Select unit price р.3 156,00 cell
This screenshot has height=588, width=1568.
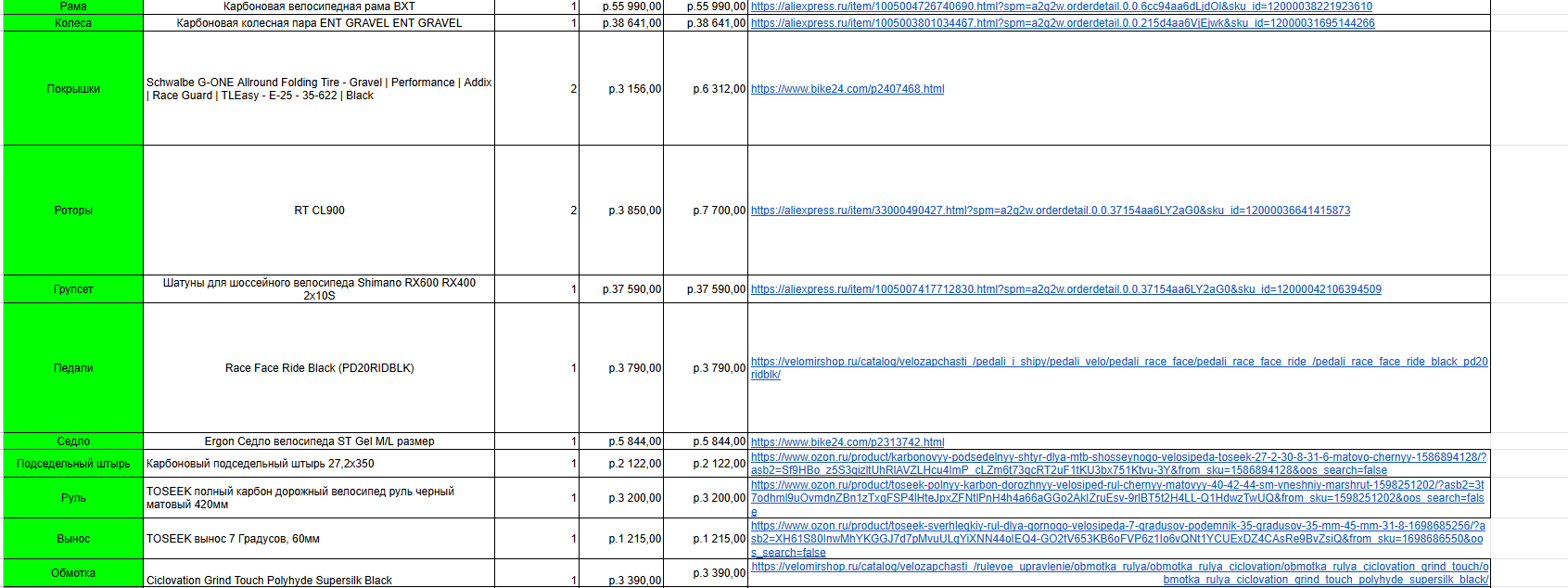click(621, 89)
